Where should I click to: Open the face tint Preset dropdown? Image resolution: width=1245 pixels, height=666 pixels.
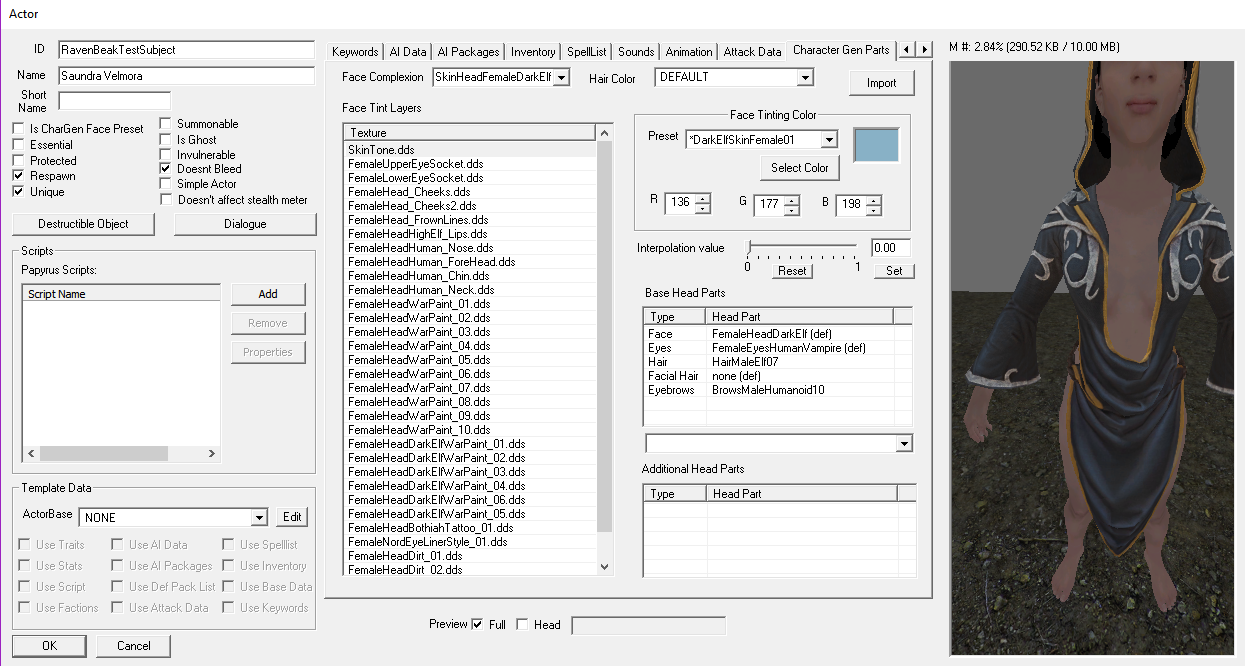(828, 140)
